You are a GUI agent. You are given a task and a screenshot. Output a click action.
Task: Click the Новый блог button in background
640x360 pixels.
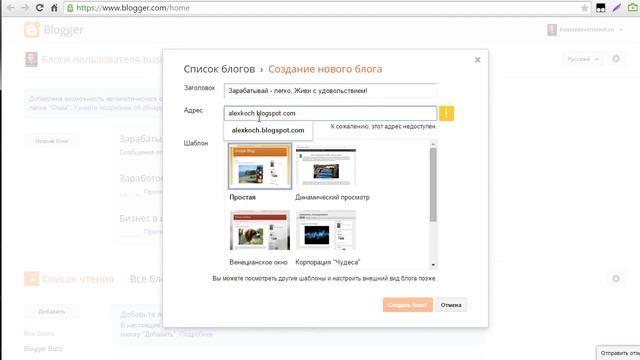click(52, 141)
